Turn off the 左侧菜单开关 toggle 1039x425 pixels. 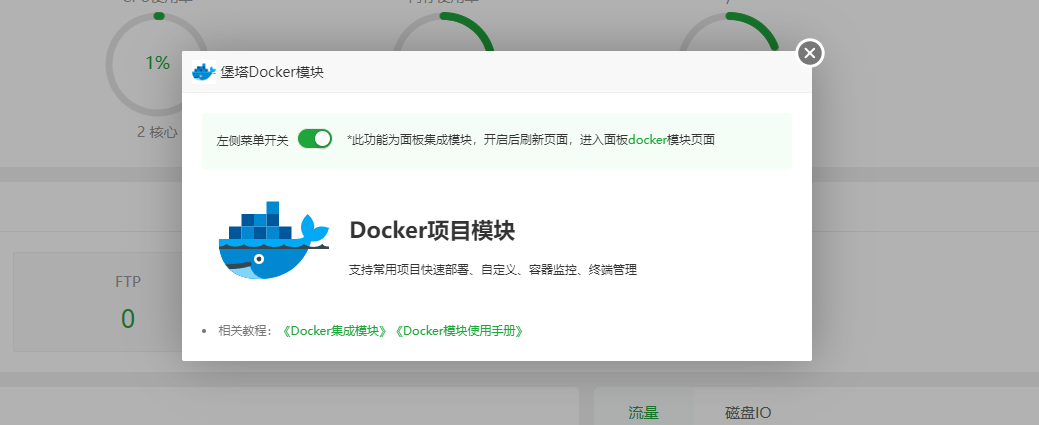[x=315, y=139]
